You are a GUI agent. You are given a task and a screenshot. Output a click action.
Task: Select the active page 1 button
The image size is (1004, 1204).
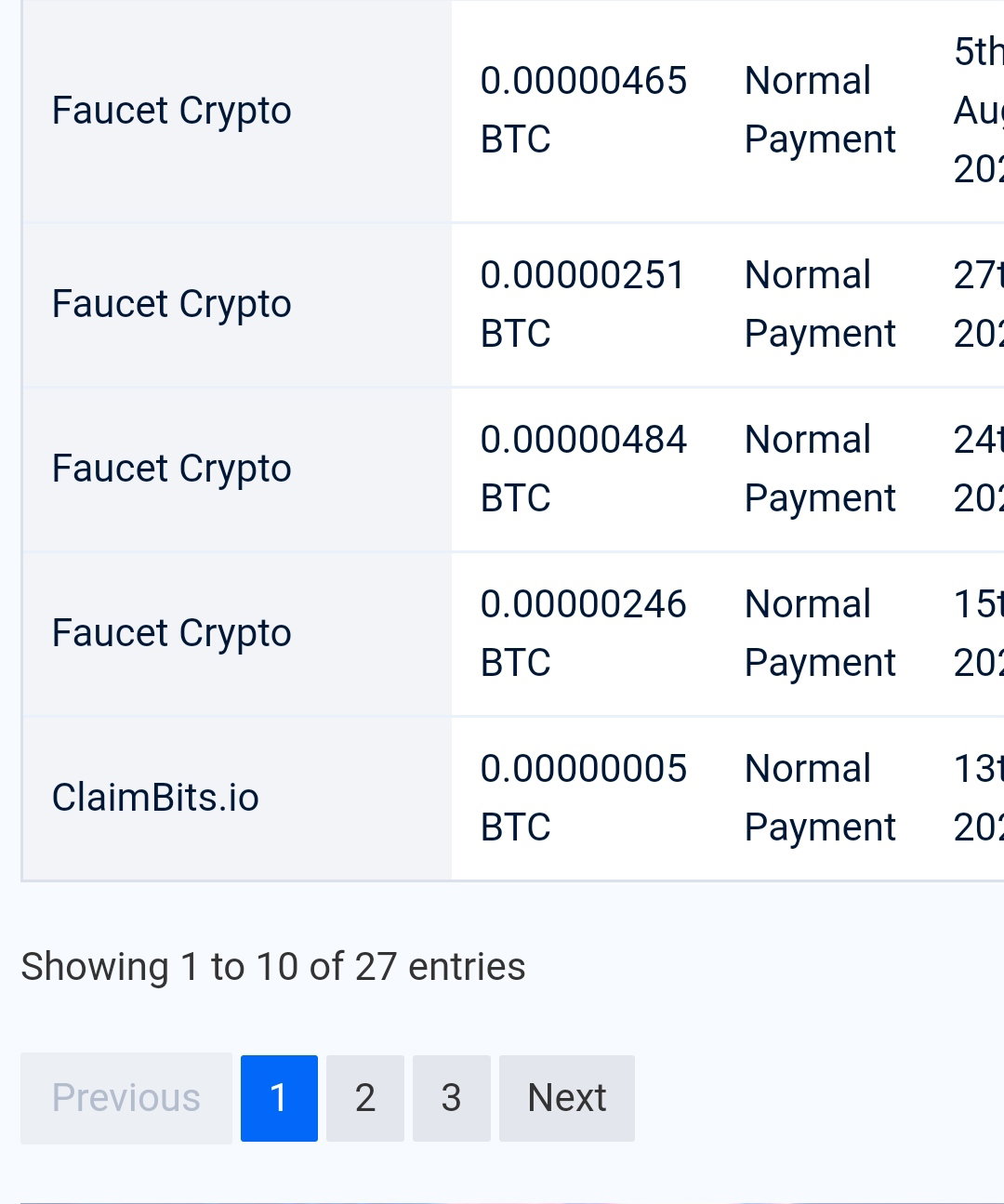pos(279,1098)
